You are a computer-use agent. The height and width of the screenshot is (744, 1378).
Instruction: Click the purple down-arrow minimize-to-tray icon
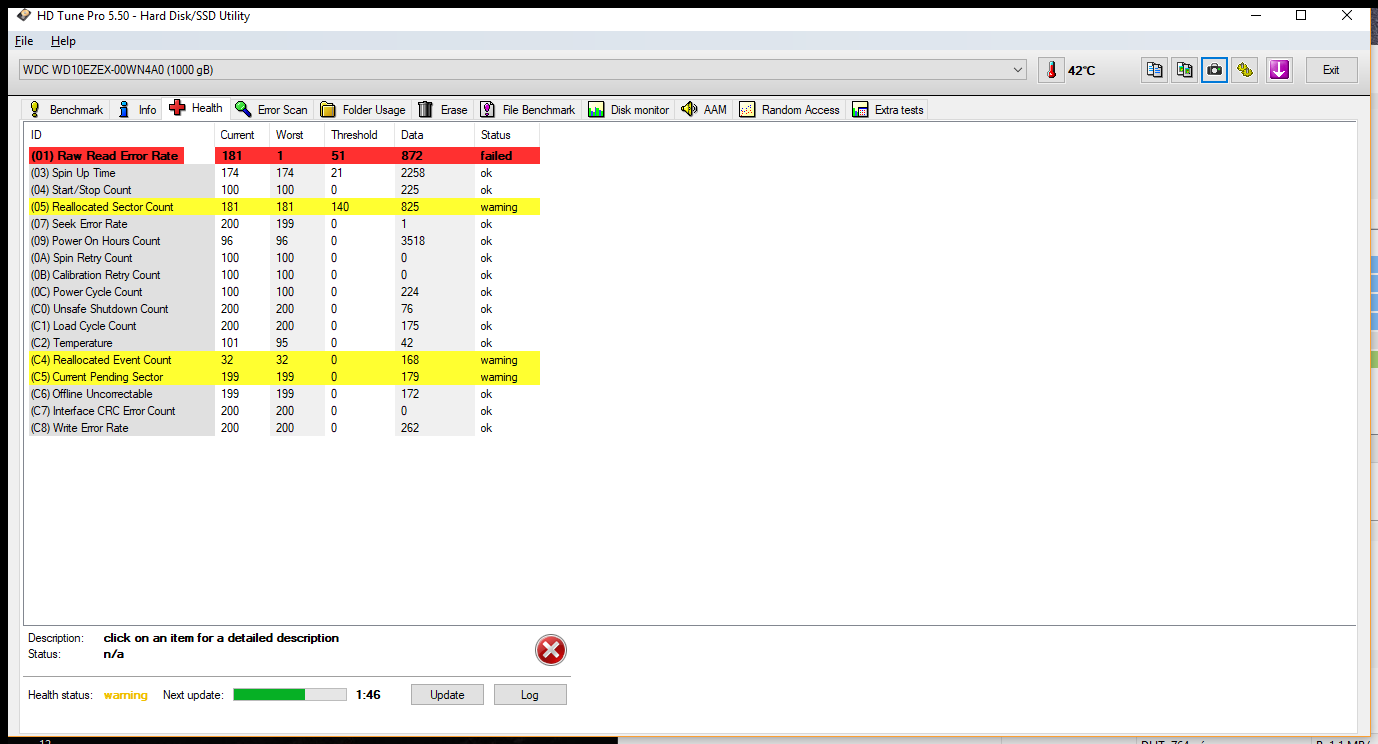pyautogui.click(x=1279, y=70)
